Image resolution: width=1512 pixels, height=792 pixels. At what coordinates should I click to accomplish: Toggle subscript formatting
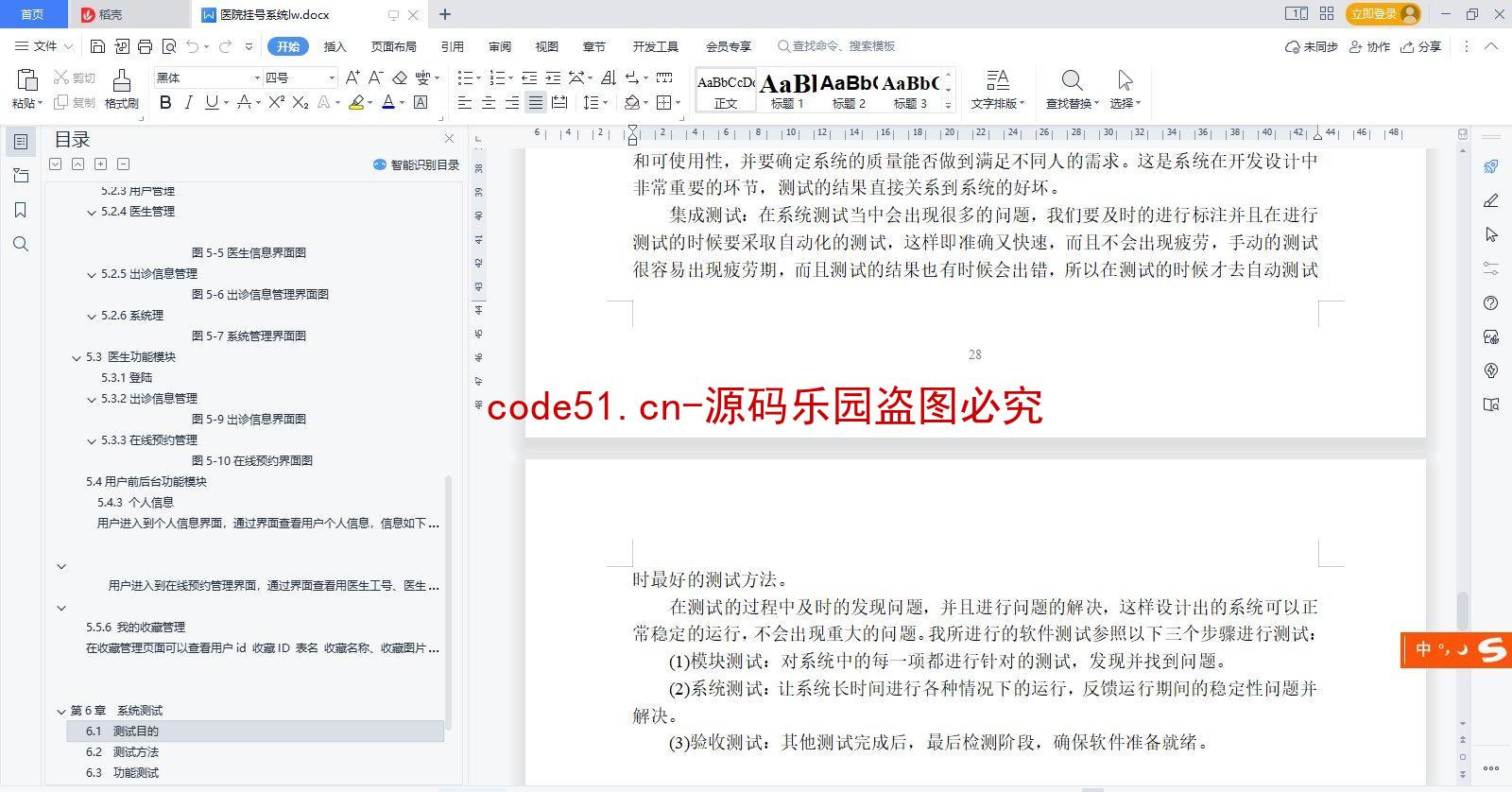[301, 102]
